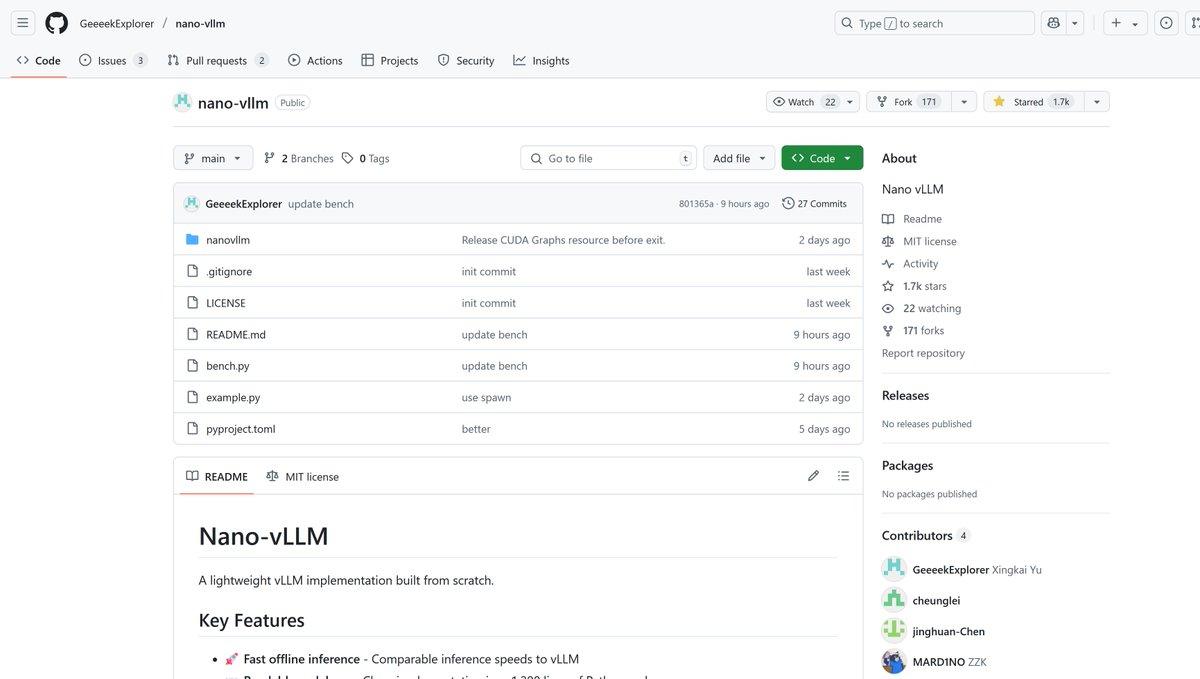Viewport: 1200px width, 679px height.
Task: Open the 27 Commits history link
Action: click(815, 203)
